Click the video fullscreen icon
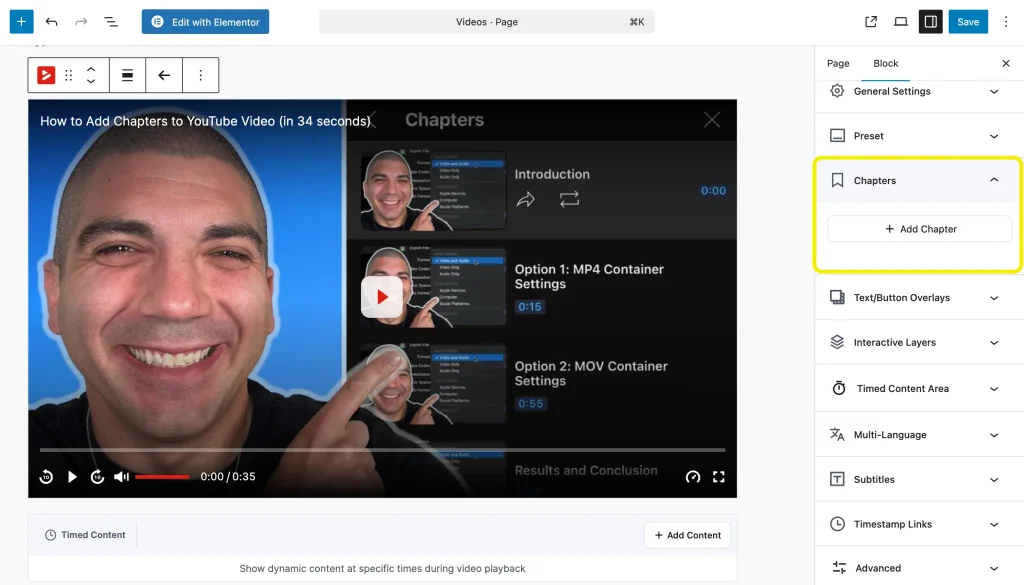 718,477
